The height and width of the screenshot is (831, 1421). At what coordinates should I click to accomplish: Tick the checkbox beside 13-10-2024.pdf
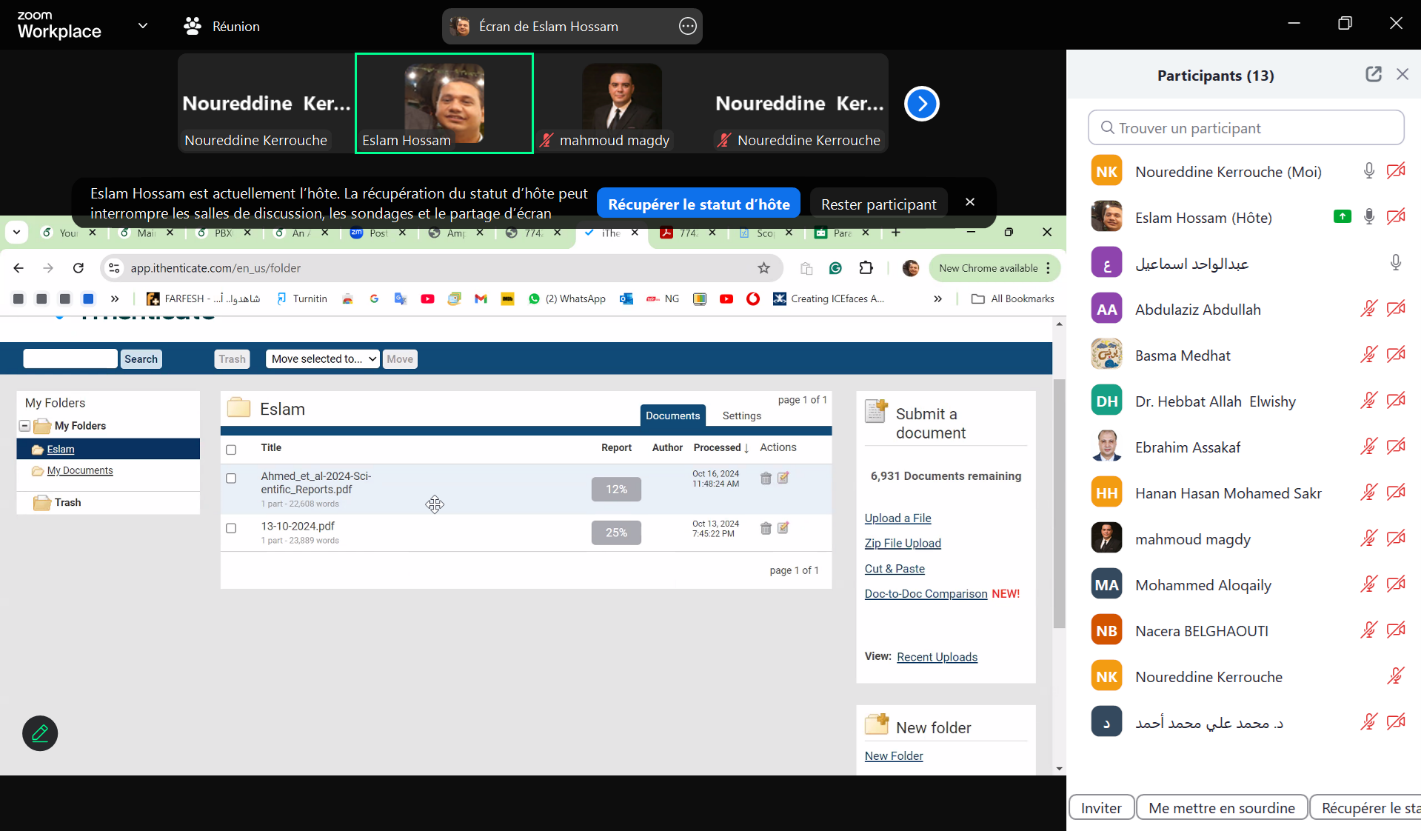(x=231, y=527)
